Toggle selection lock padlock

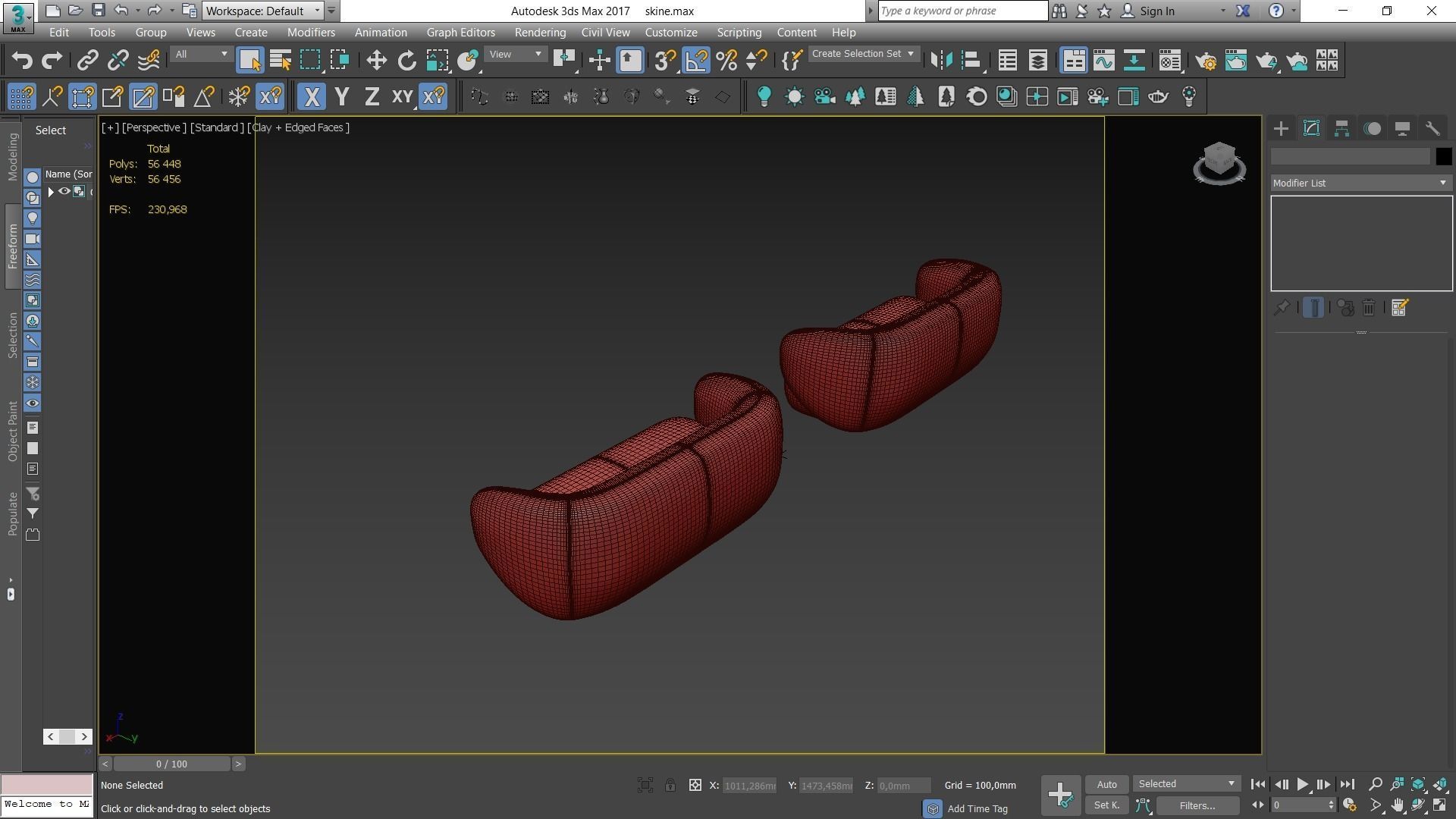point(670,786)
